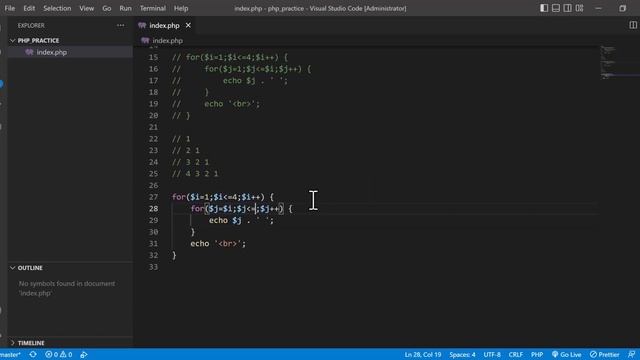Click the PHP file icon in the Explorer tree
This screenshot has width=640, height=360.
29,52
